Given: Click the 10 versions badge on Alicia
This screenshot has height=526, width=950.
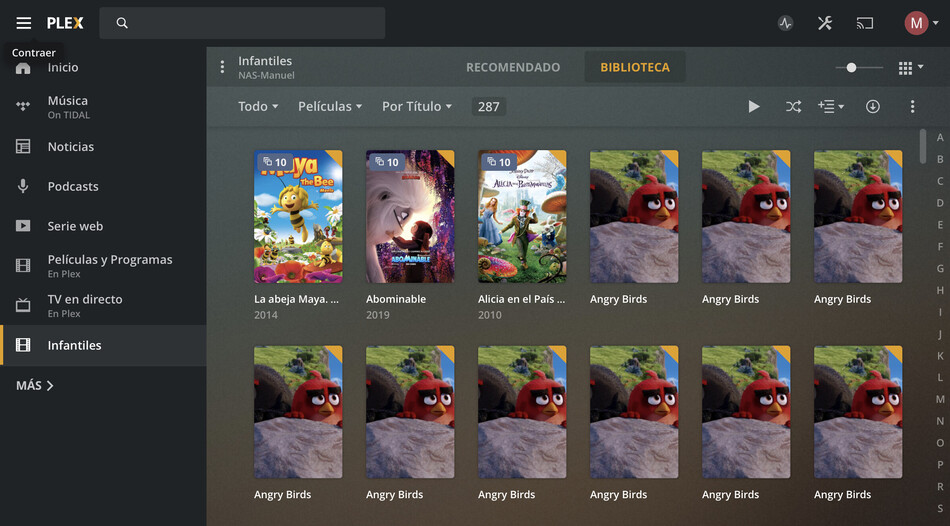Looking at the screenshot, I should [499, 162].
